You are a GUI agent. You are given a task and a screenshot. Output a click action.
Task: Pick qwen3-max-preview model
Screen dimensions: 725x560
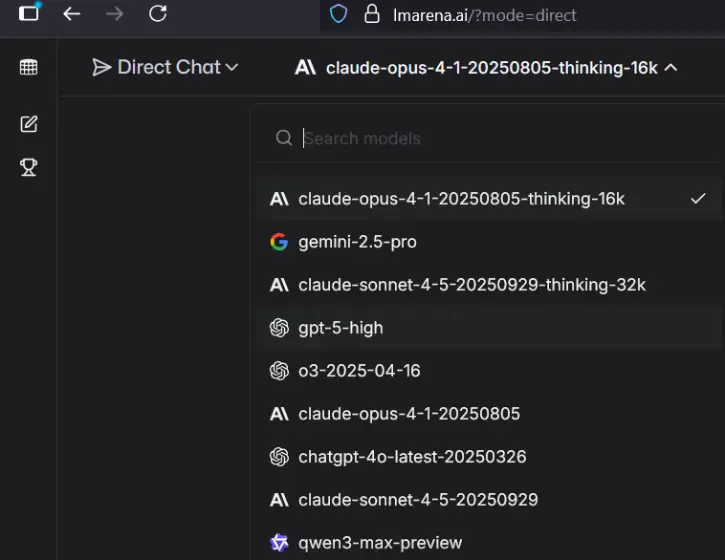tap(488, 542)
